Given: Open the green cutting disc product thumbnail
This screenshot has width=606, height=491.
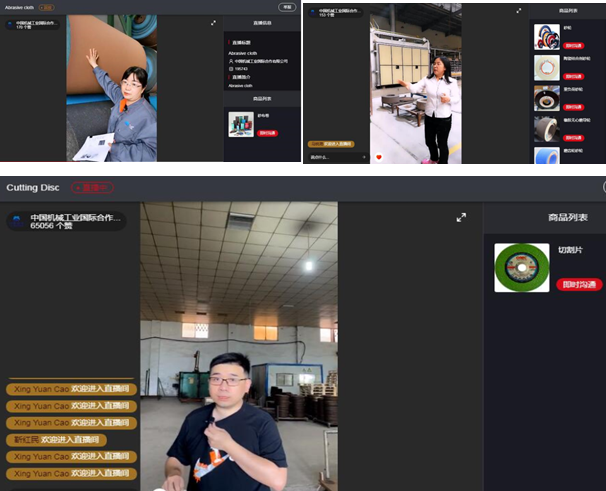Looking at the screenshot, I should tap(521, 267).
